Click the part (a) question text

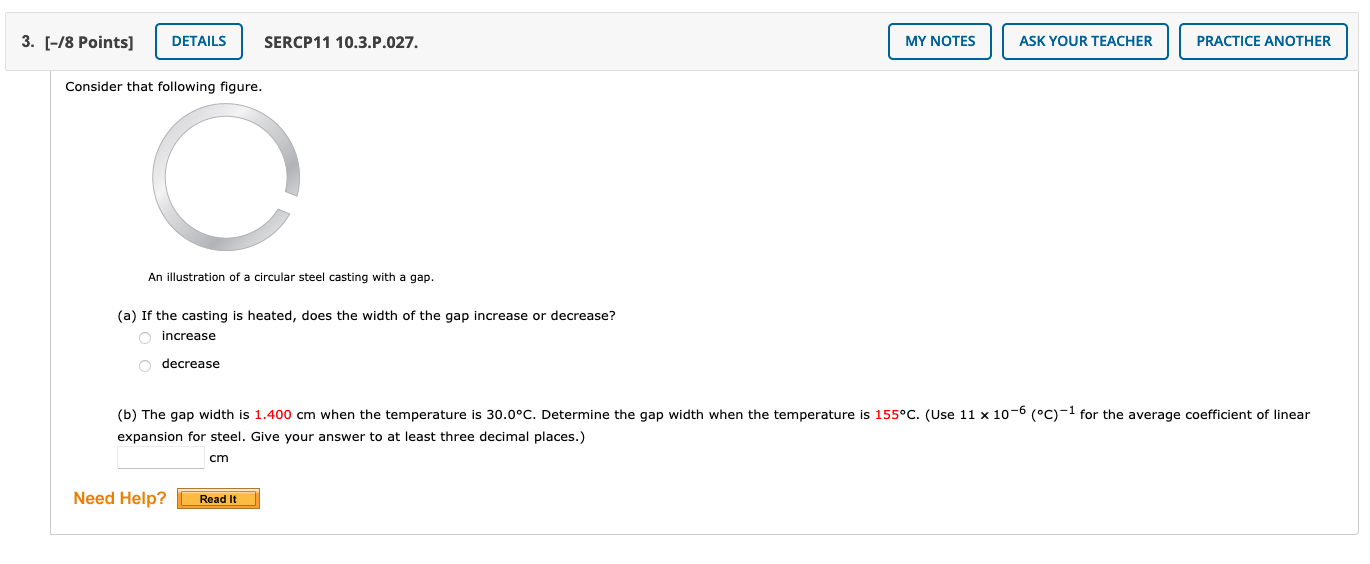(366, 316)
